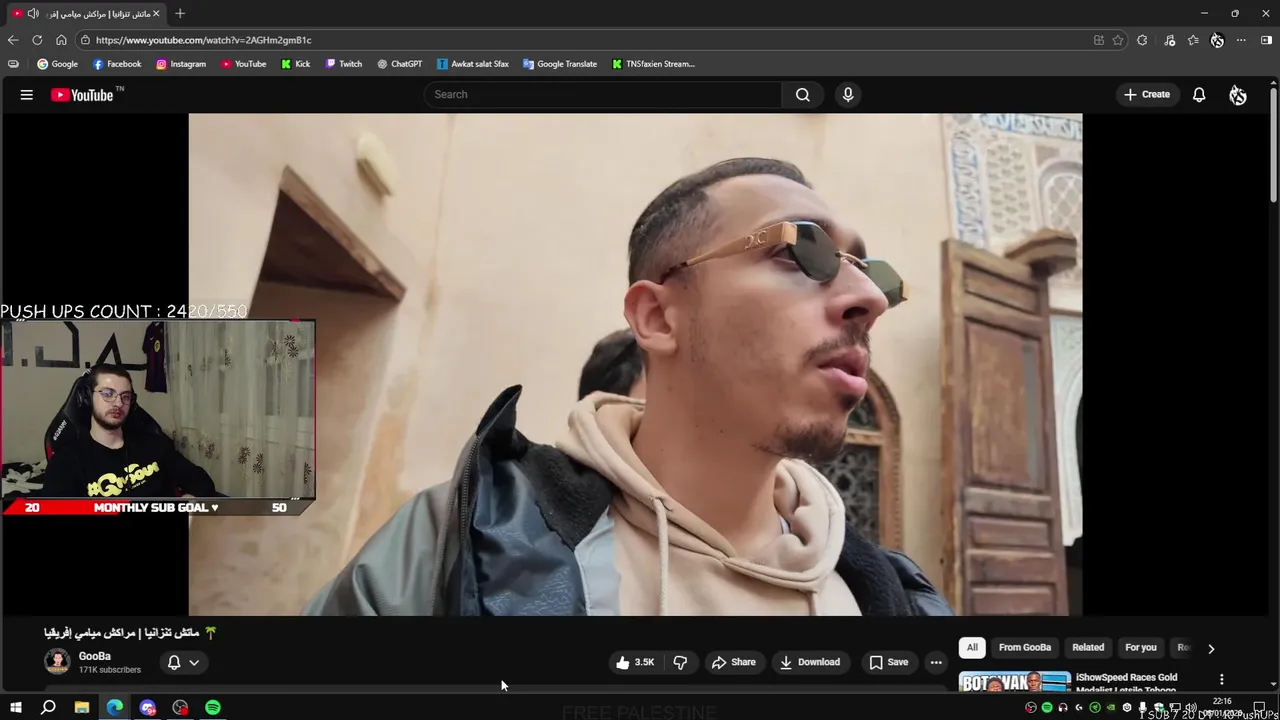
Task: Open the apps icon in address bar
Action: click(1099, 40)
